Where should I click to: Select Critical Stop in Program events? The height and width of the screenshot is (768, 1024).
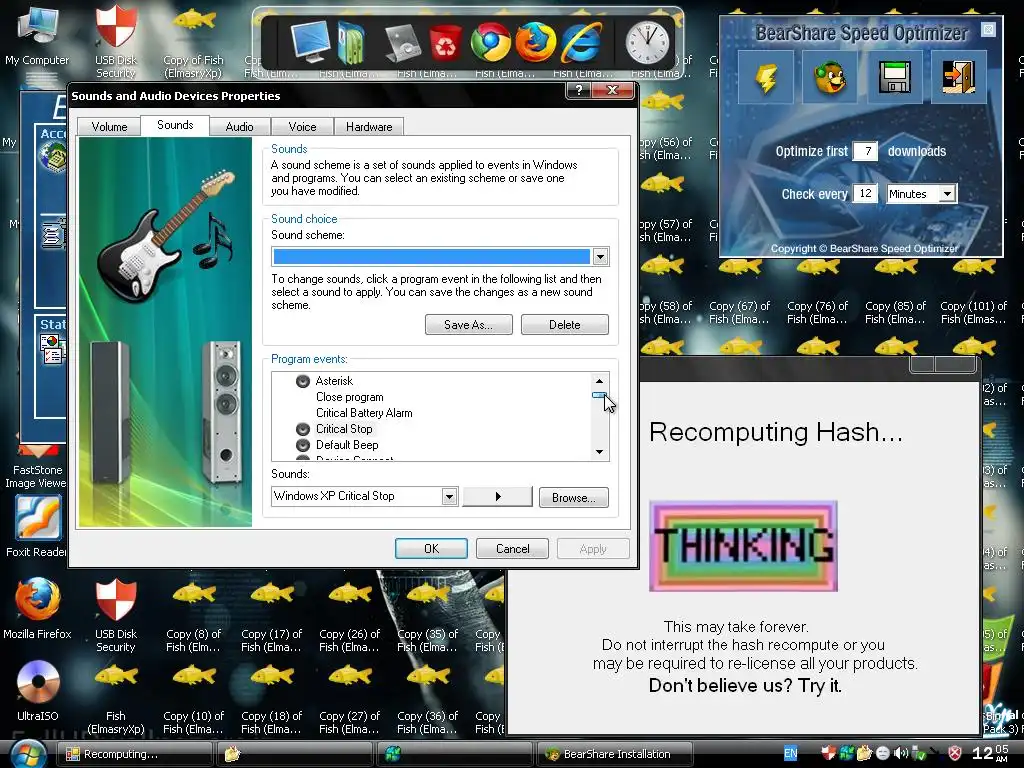pos(344,429)
